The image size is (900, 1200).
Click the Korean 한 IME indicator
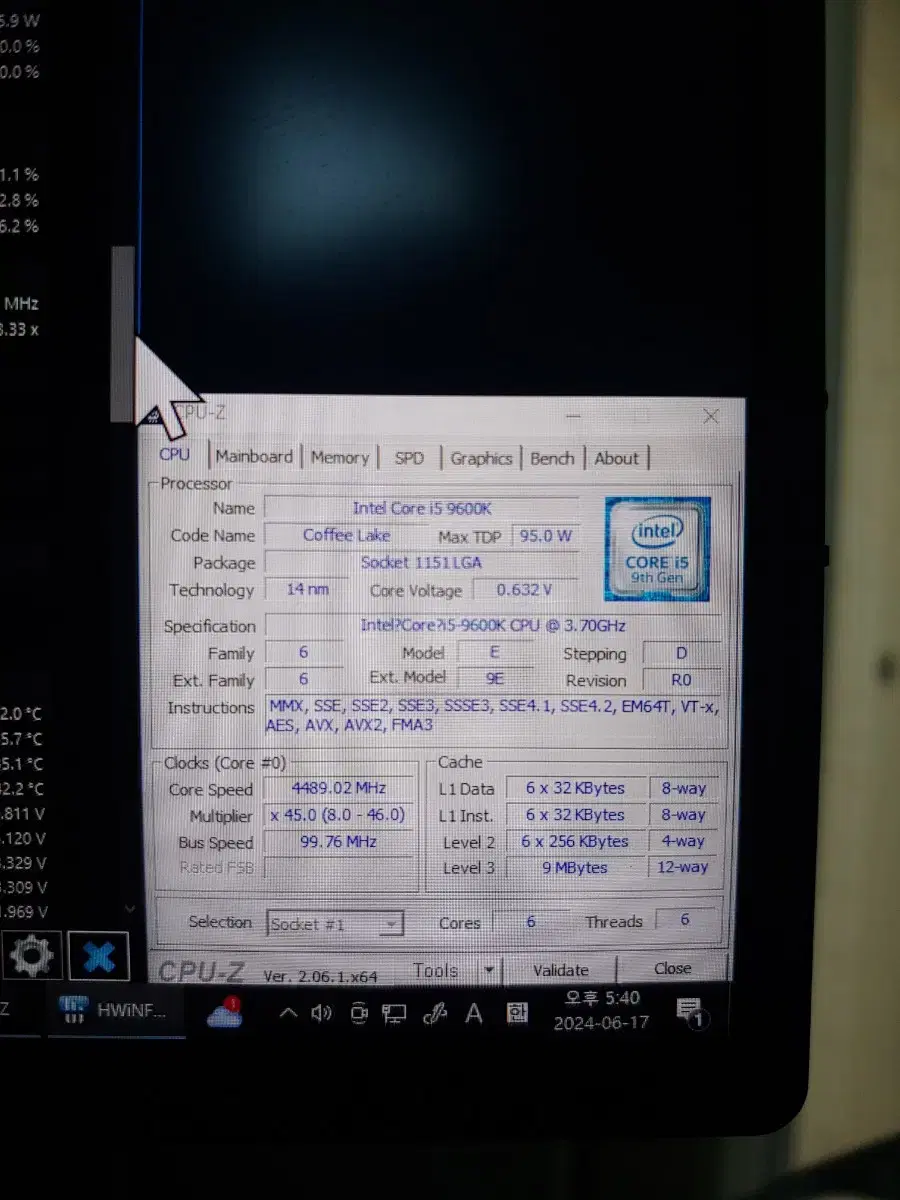tap(516, 1014)
